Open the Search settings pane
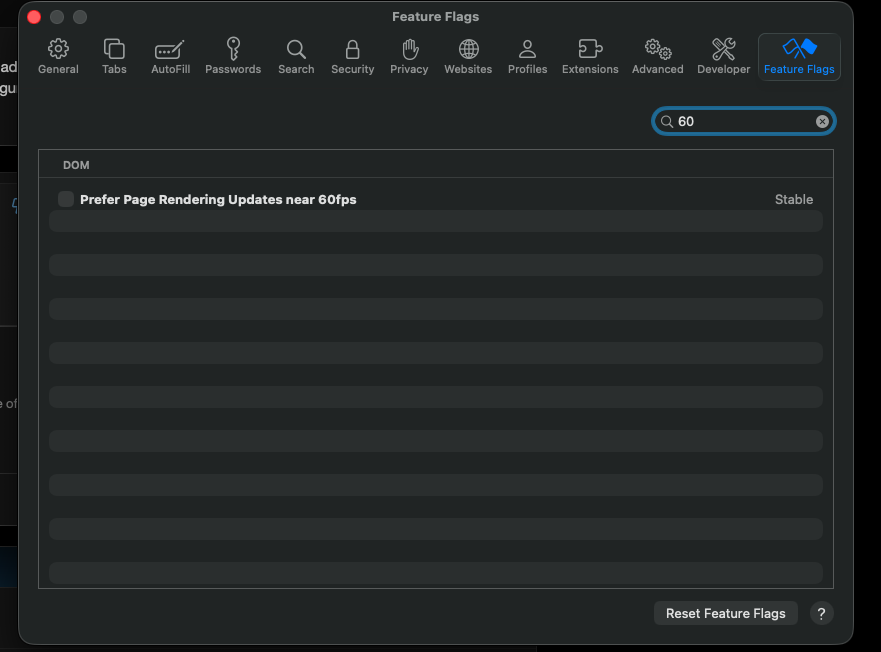This screenshot has width=881, height=652. (296, 57)
